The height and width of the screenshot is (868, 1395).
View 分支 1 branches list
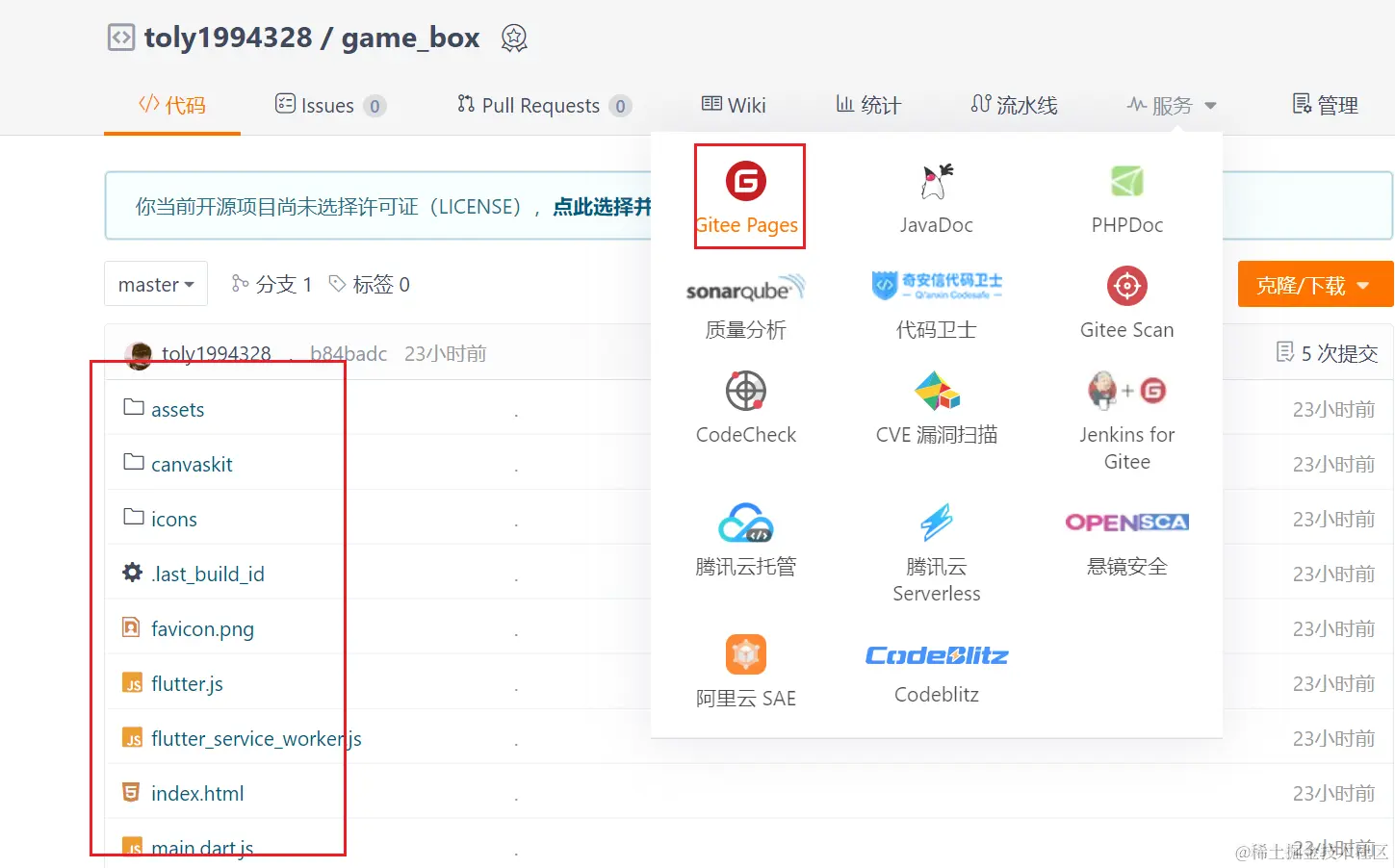point(271,284)
